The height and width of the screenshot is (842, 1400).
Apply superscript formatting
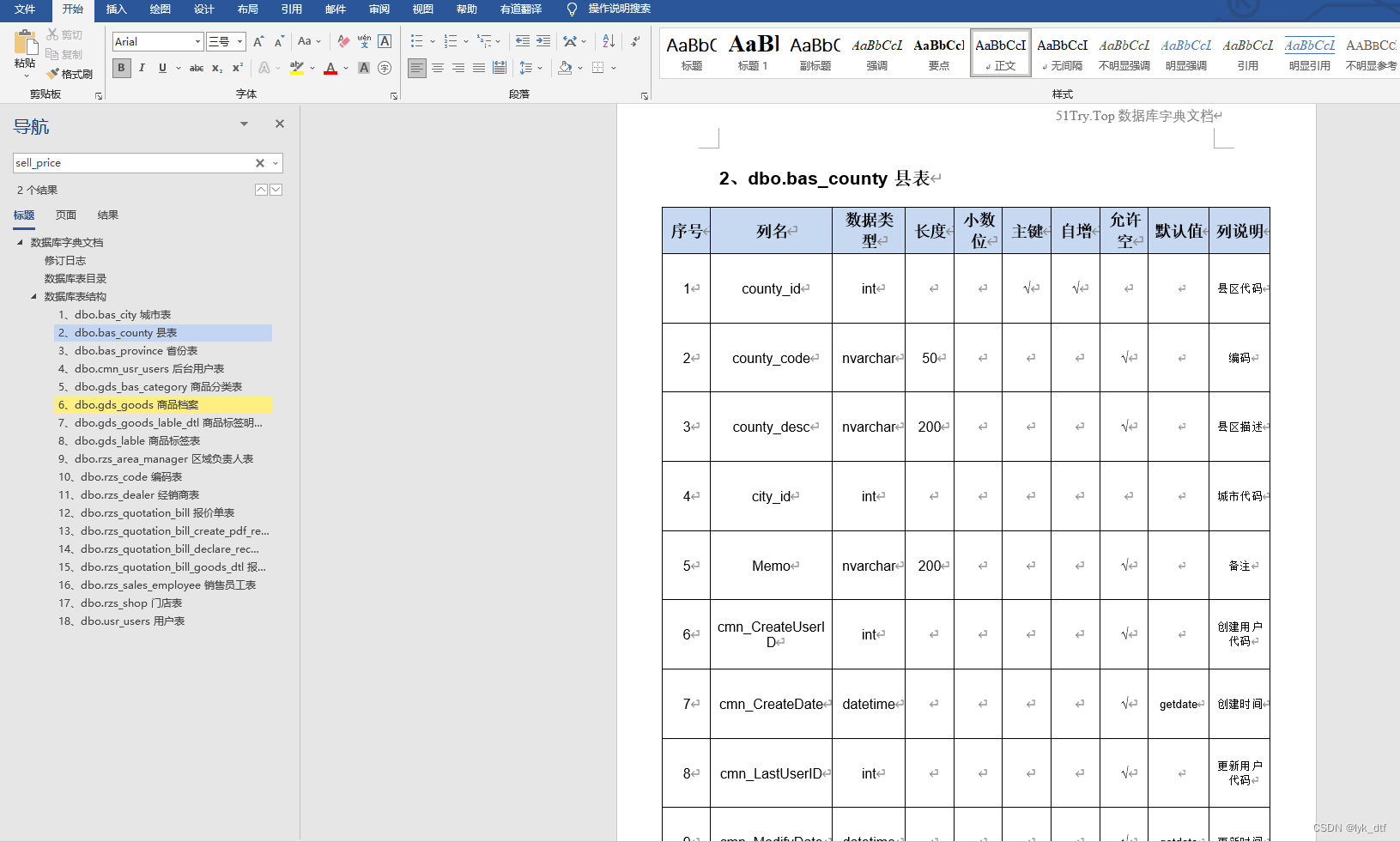pyautogui.click(x=238, y=68)
